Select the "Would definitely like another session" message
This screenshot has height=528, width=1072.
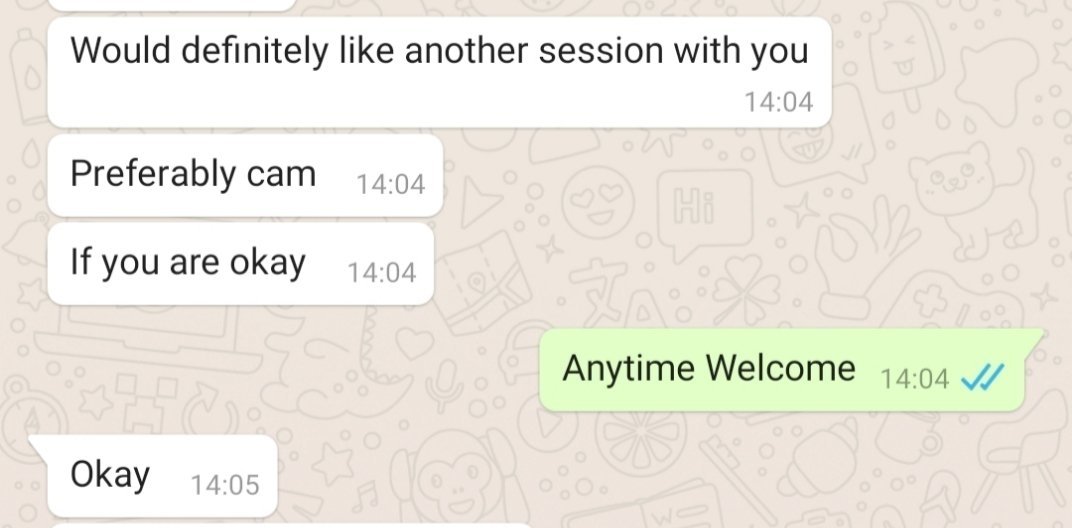click(439, 72)
